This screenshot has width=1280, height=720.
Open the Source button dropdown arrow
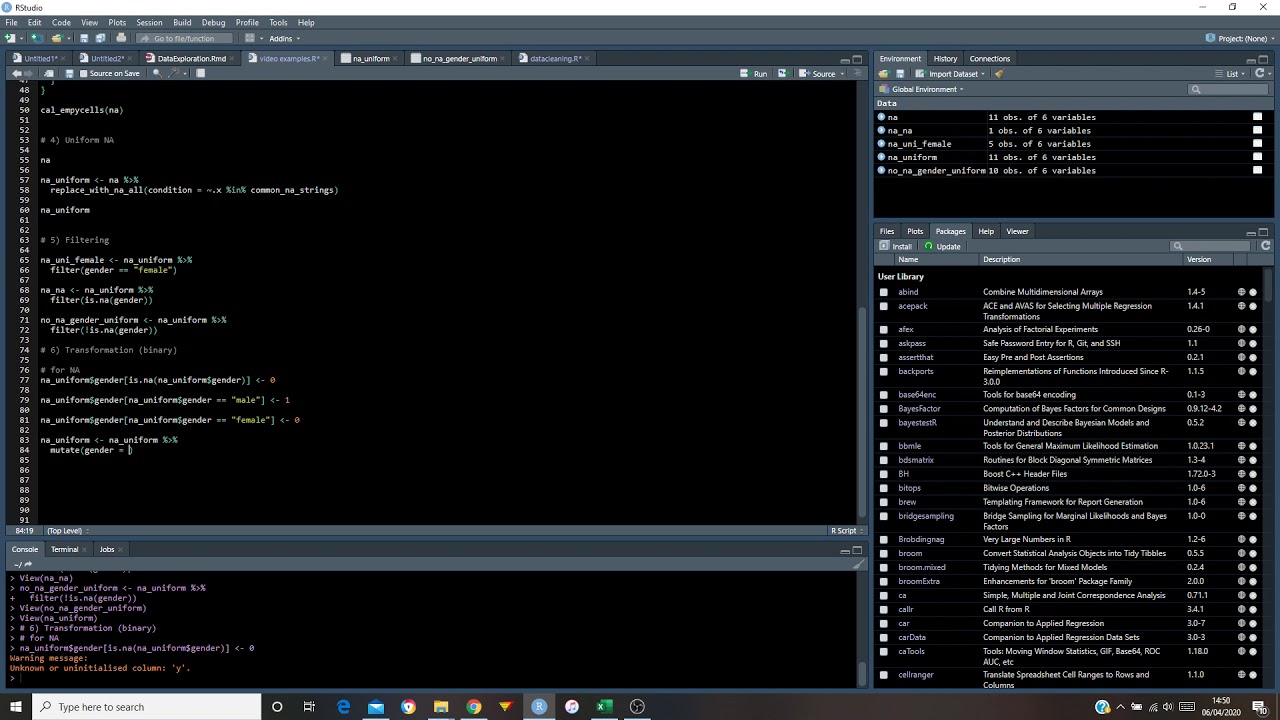[x=844, y=74]
